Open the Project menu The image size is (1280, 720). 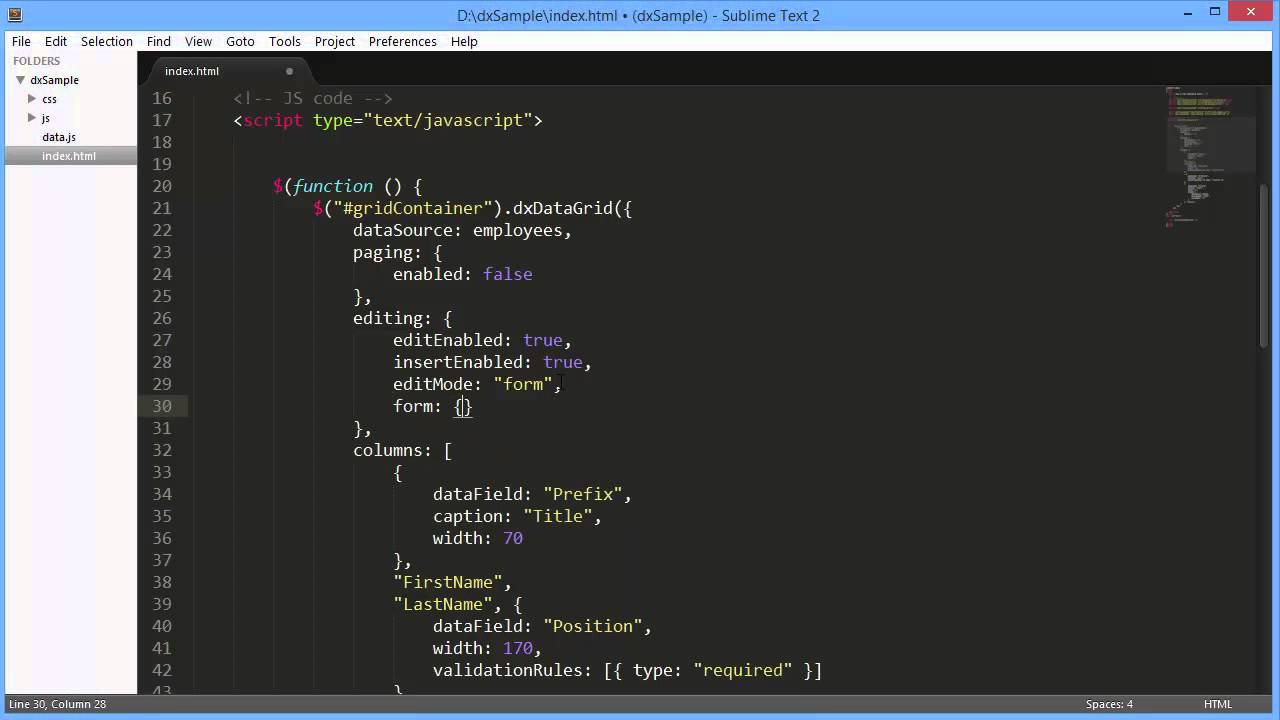[x=335, y=41]
